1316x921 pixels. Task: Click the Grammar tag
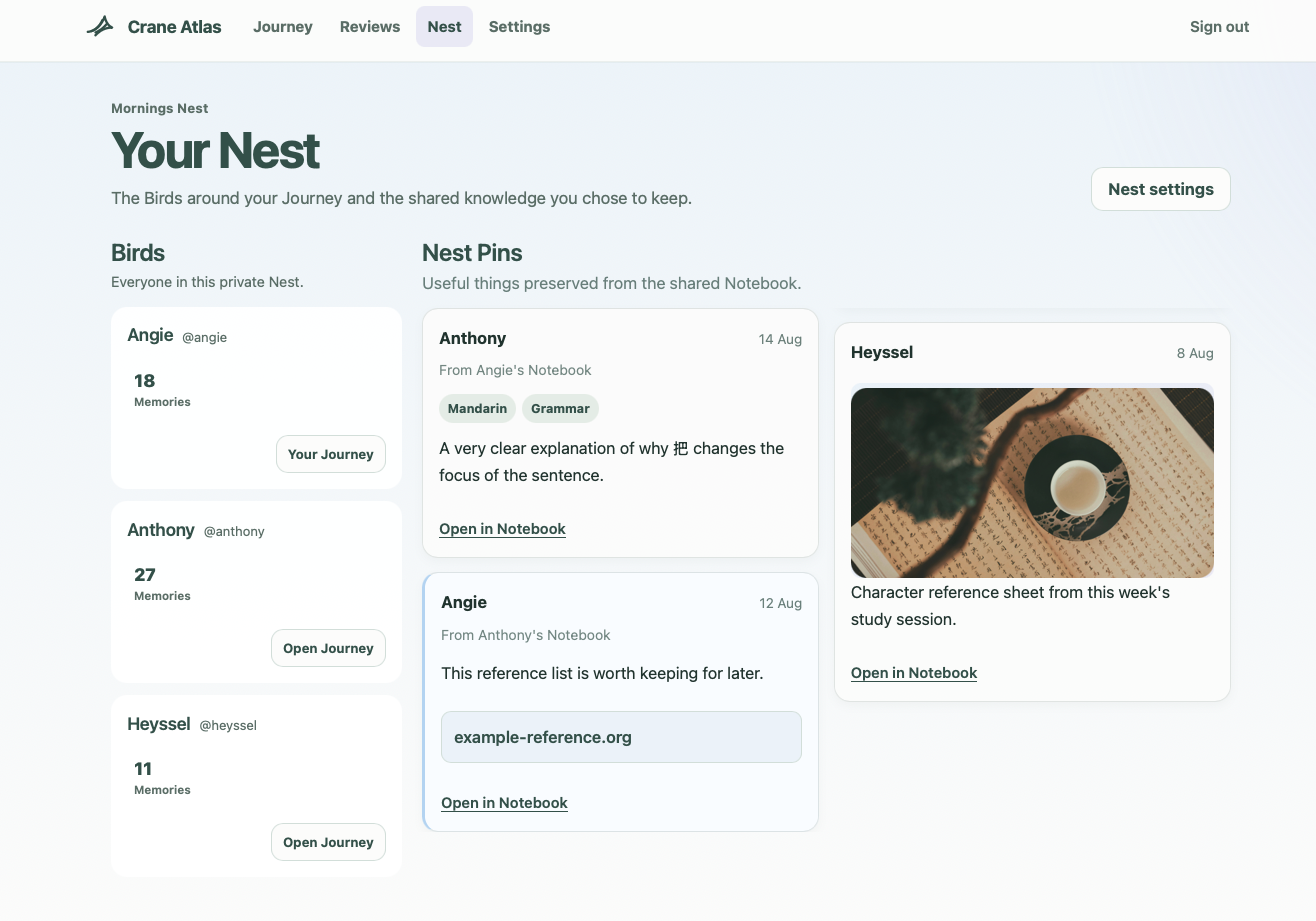[560, 408]
